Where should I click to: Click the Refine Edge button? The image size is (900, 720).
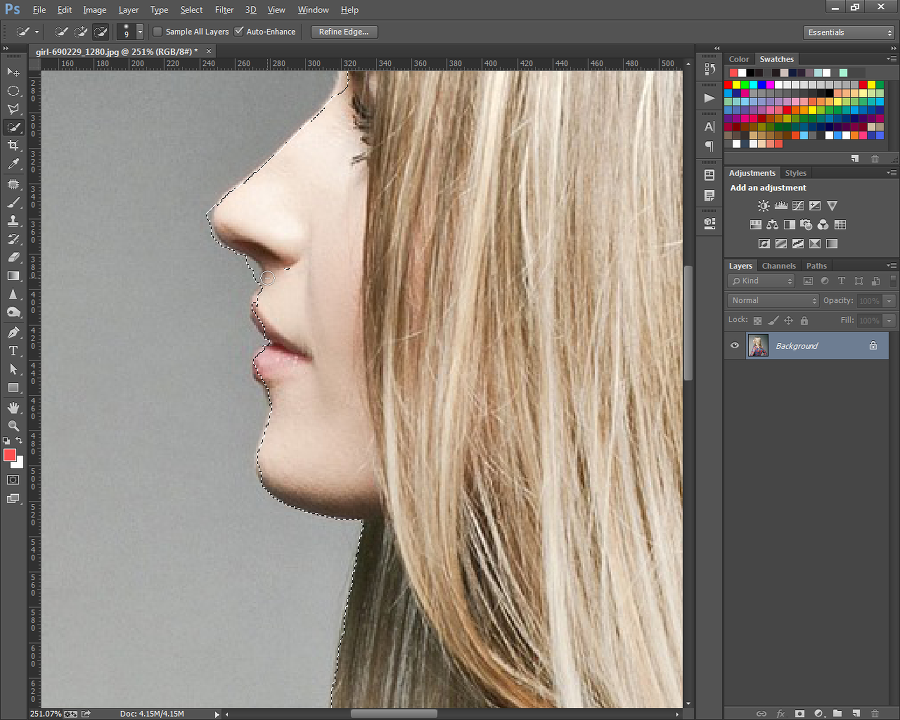(x=344, y=32)
